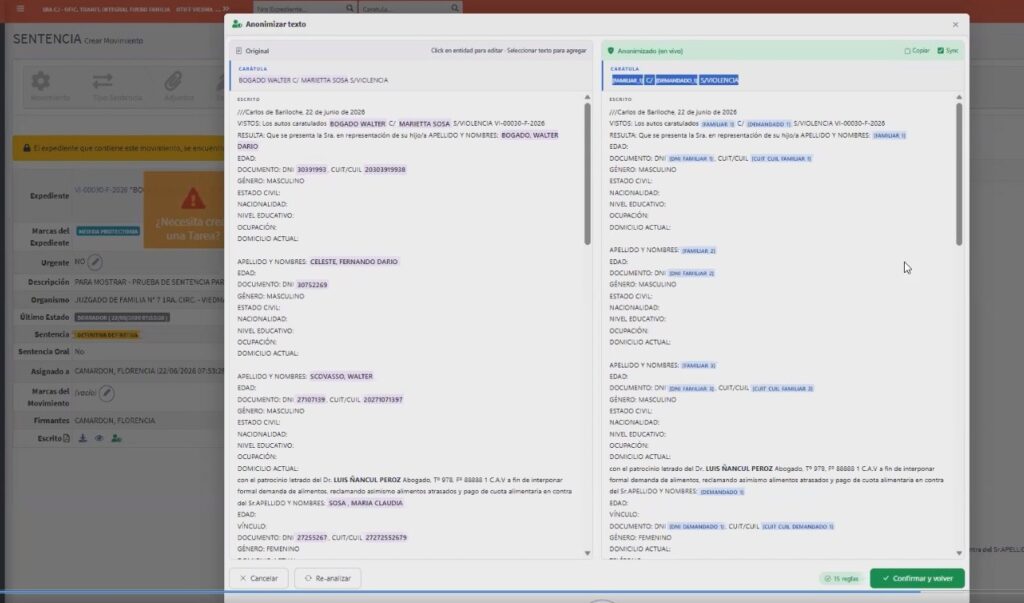The image size is (1024, 603).
Task: Click the Anonimizado (en vivo) header label
Action: click(650, 51)
